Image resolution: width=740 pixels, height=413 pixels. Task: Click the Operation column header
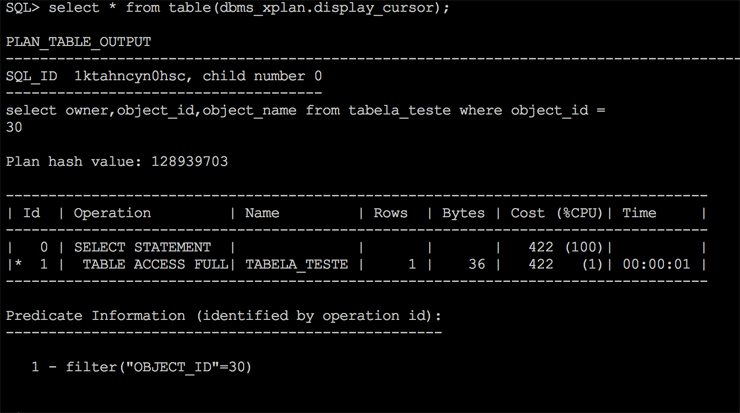click(x=112, y=213)
